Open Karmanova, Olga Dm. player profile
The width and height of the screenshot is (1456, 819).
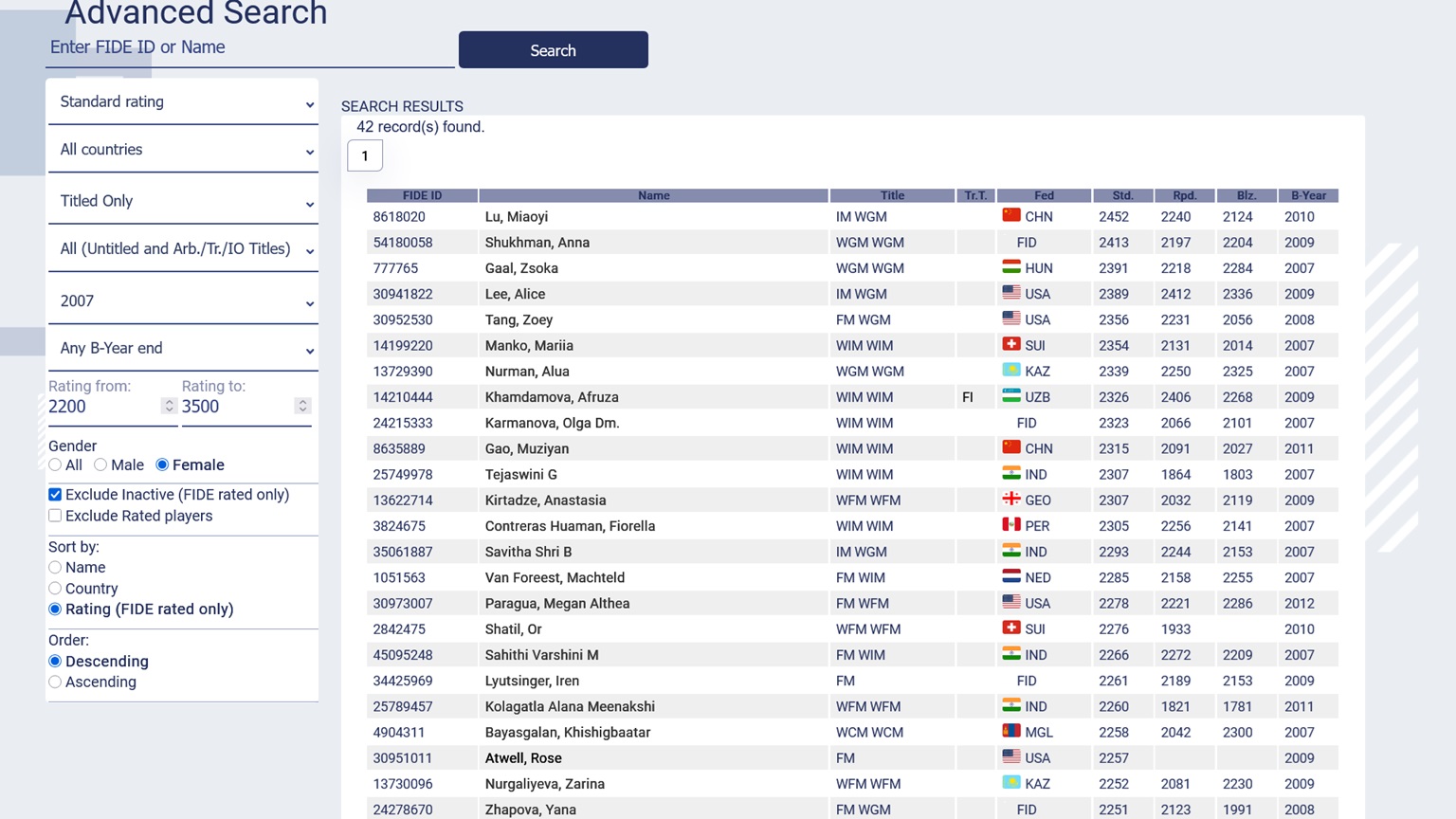click(553, 423)
